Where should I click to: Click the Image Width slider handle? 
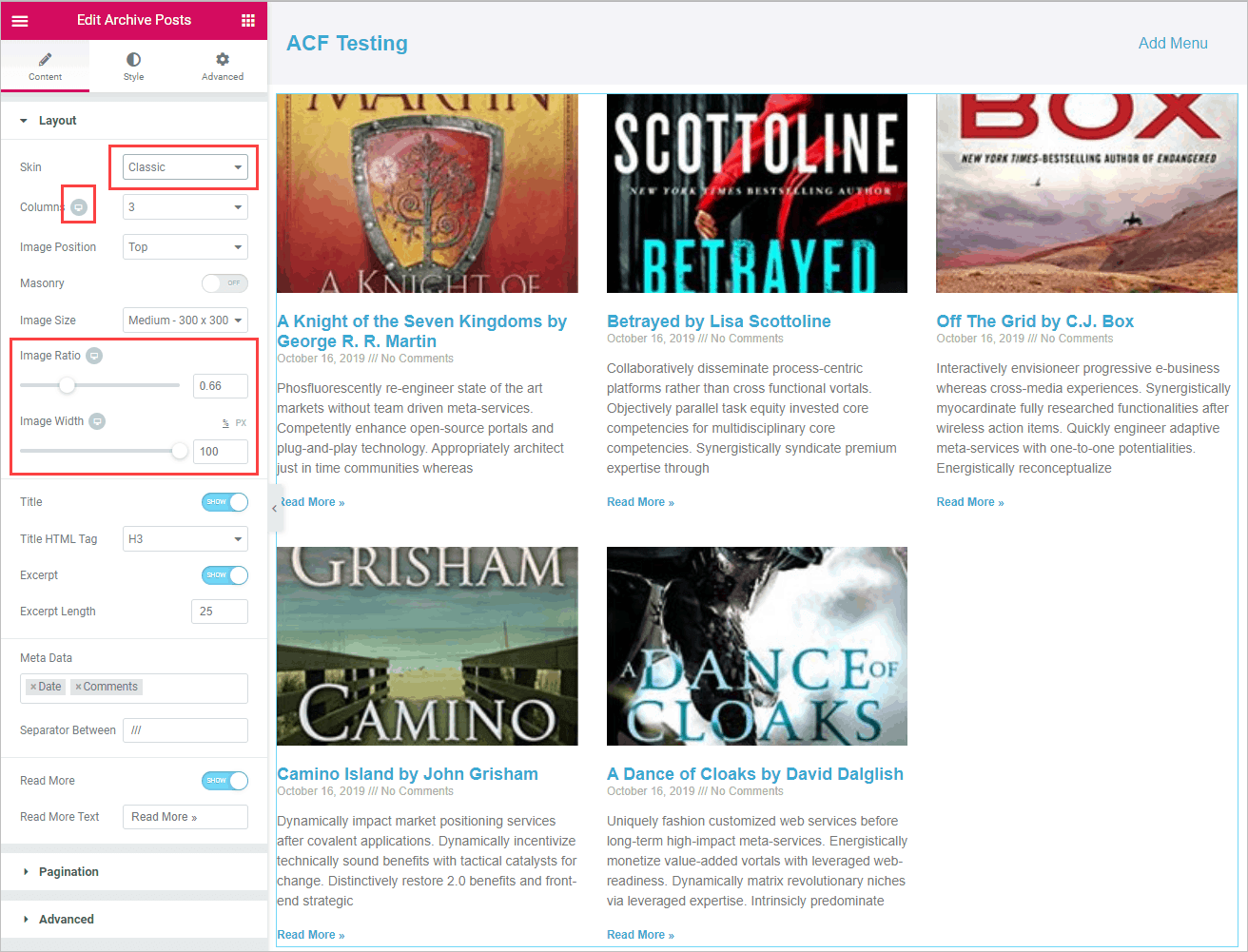point(180,451)
